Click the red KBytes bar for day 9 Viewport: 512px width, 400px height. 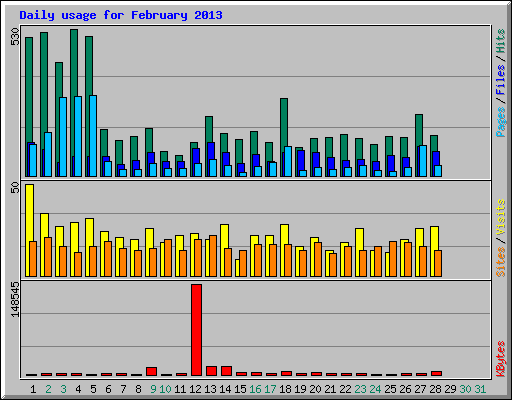[151, 371]
